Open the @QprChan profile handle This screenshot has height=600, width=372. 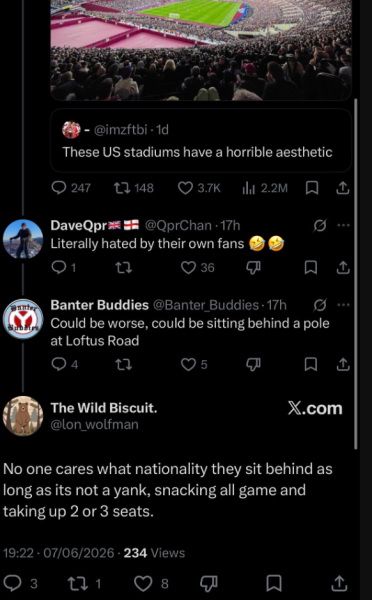(x=178, y=226)
